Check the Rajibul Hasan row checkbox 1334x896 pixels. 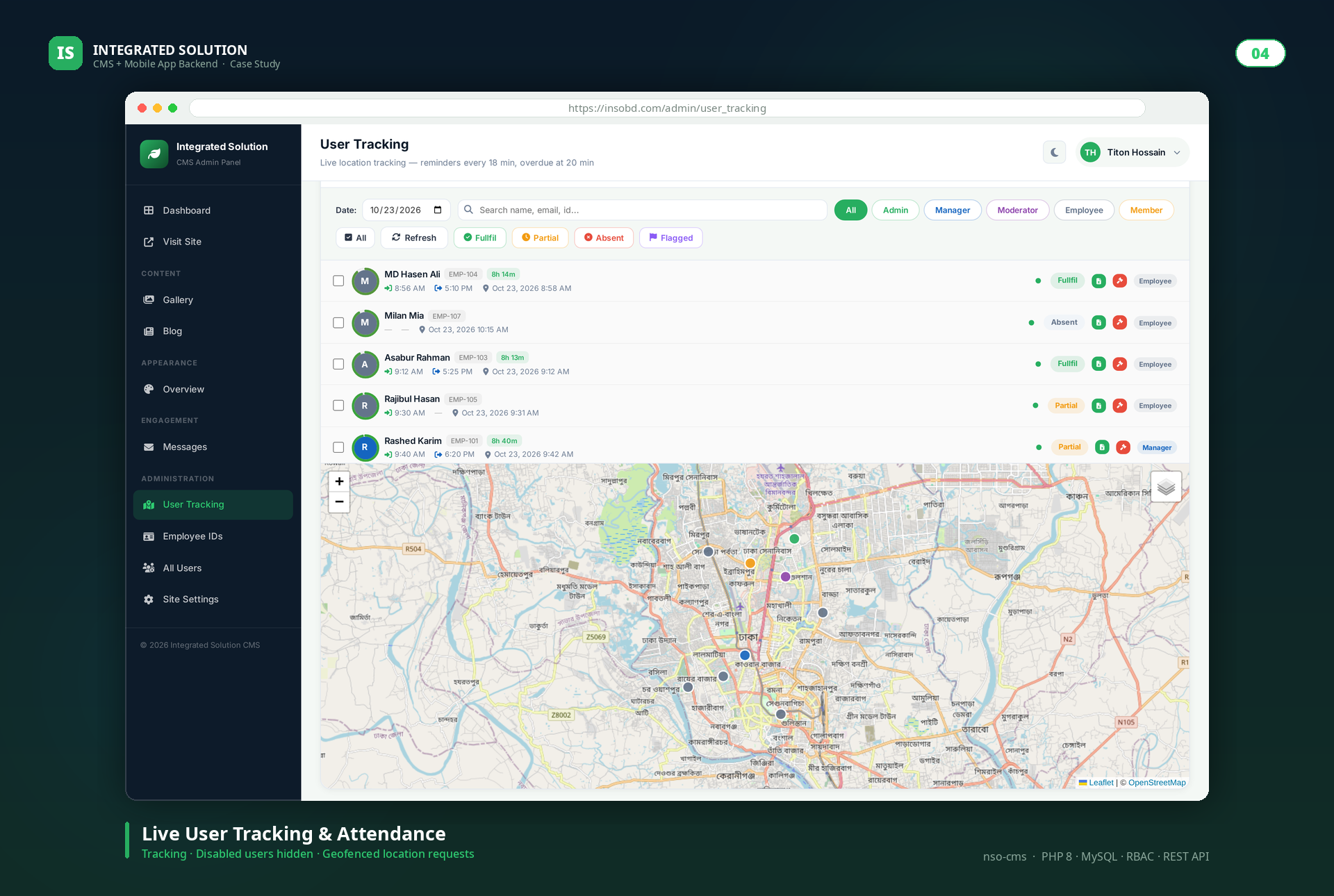338,405
